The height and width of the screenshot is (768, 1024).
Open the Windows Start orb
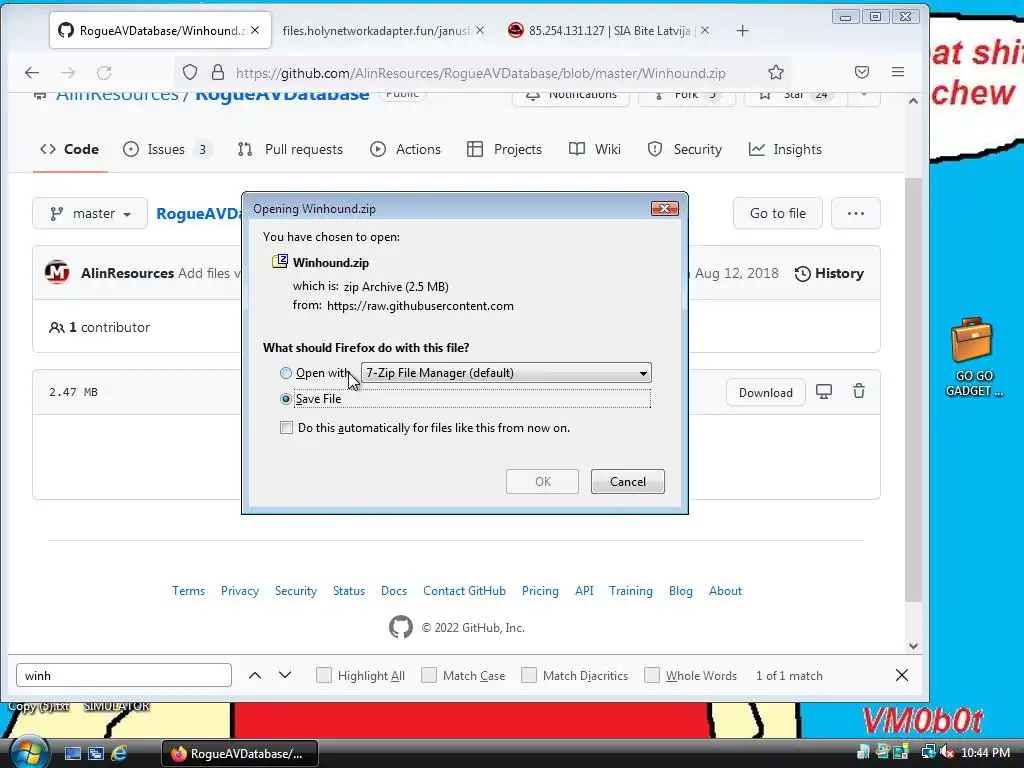click(x=29, y=752)
